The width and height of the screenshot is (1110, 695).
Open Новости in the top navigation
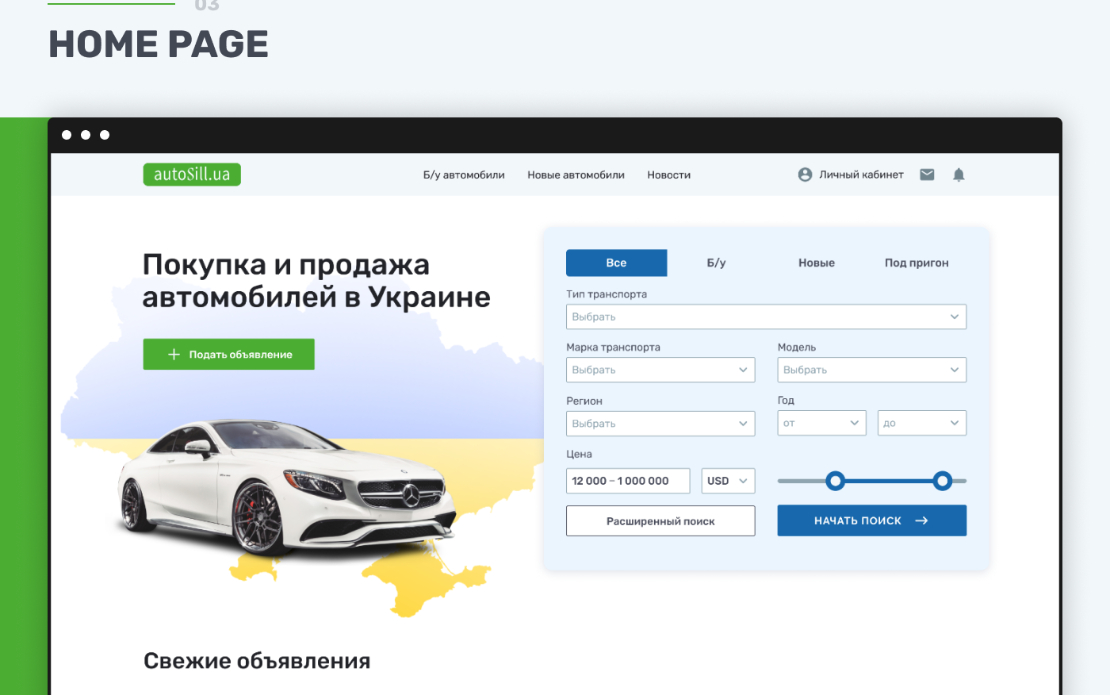(x=668, y=175)
